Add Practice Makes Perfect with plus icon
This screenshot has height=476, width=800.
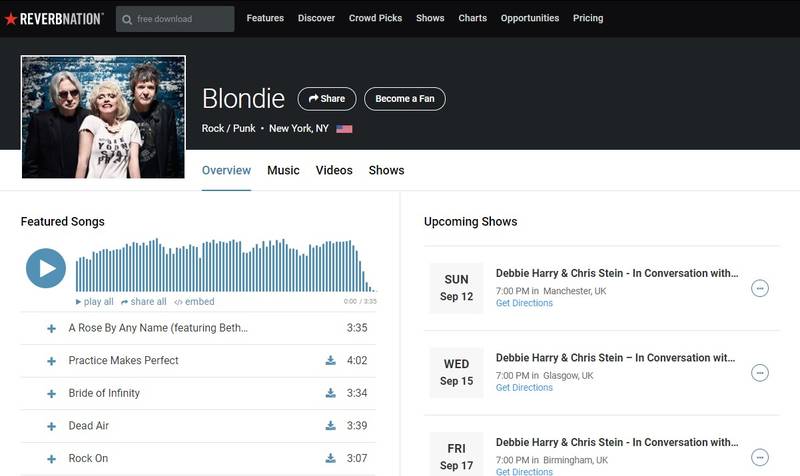click(52, 361)
